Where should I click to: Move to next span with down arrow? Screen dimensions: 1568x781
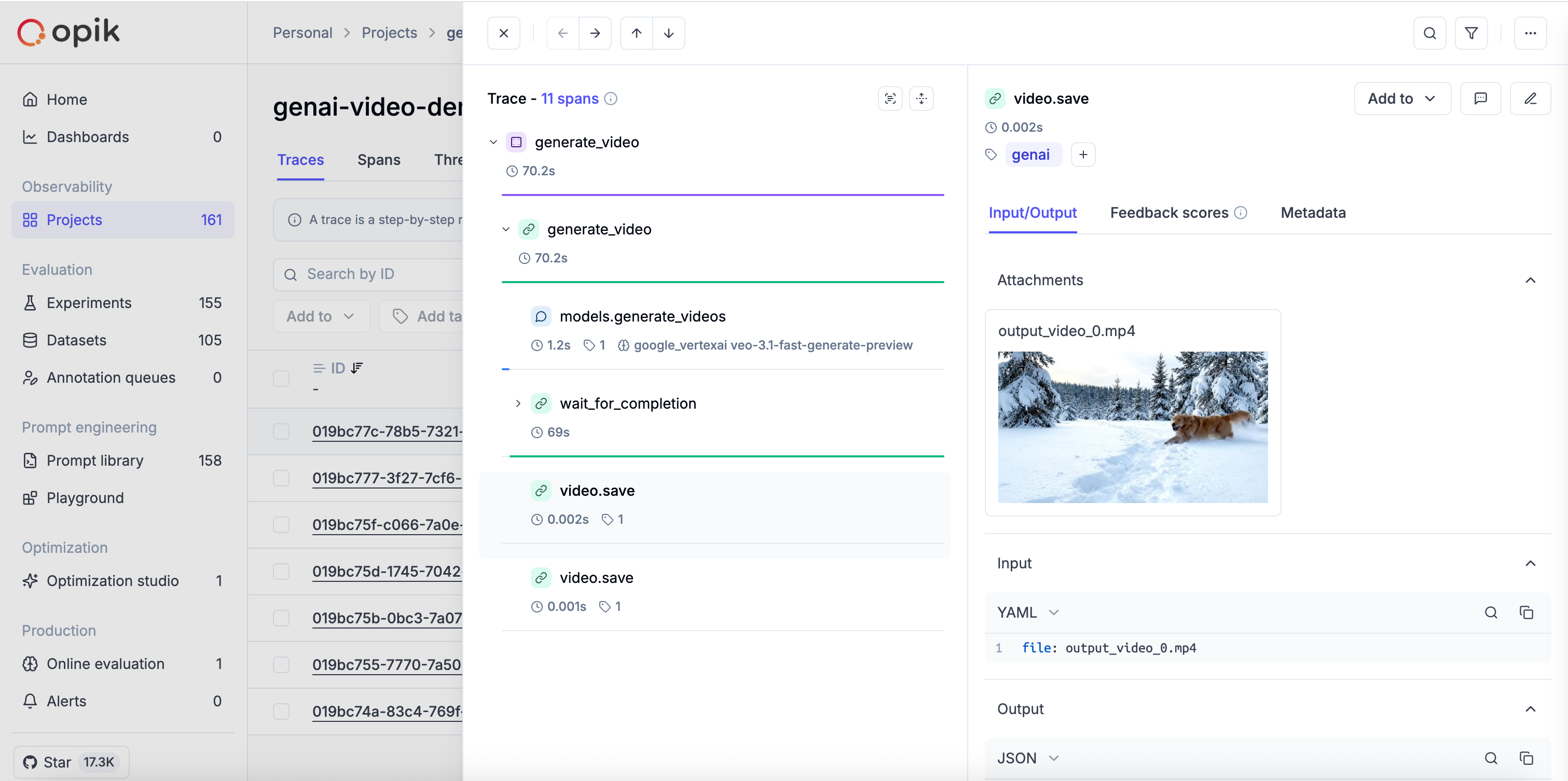point(668,34)
